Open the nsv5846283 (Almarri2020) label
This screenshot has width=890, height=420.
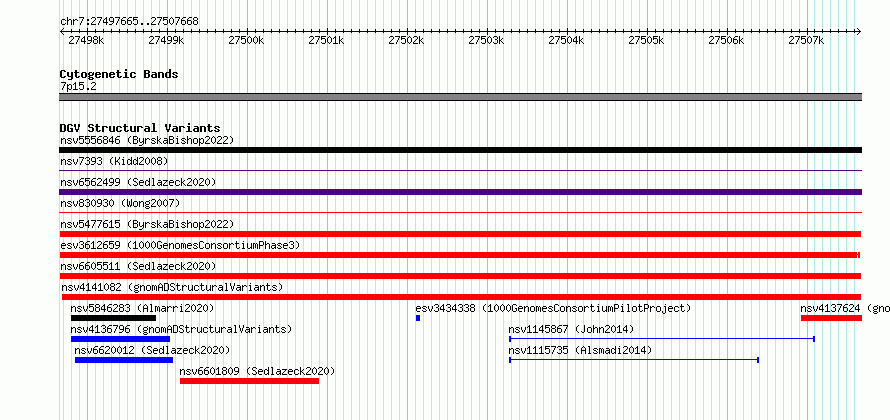coord(142,308)
